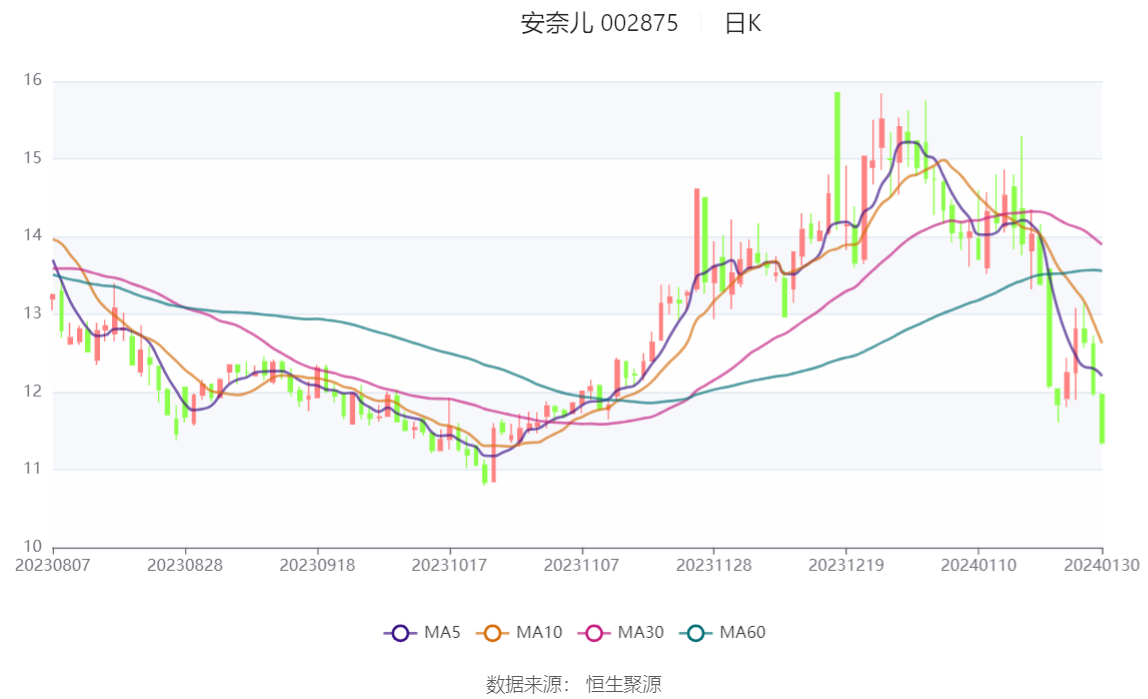Click the last green candlestick at 20240130
Viewport: 1148px width, 699px height.
1102,419
